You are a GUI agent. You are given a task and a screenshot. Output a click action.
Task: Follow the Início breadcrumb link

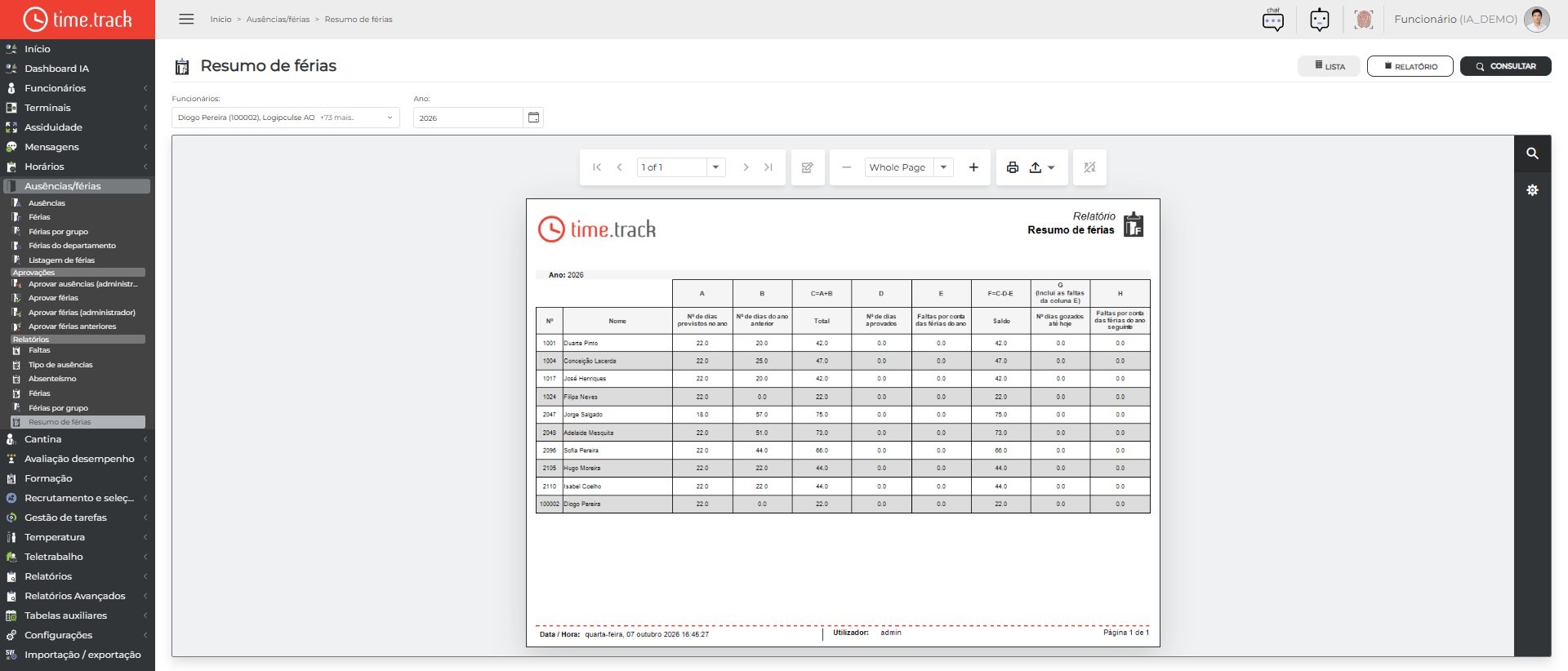220,20
